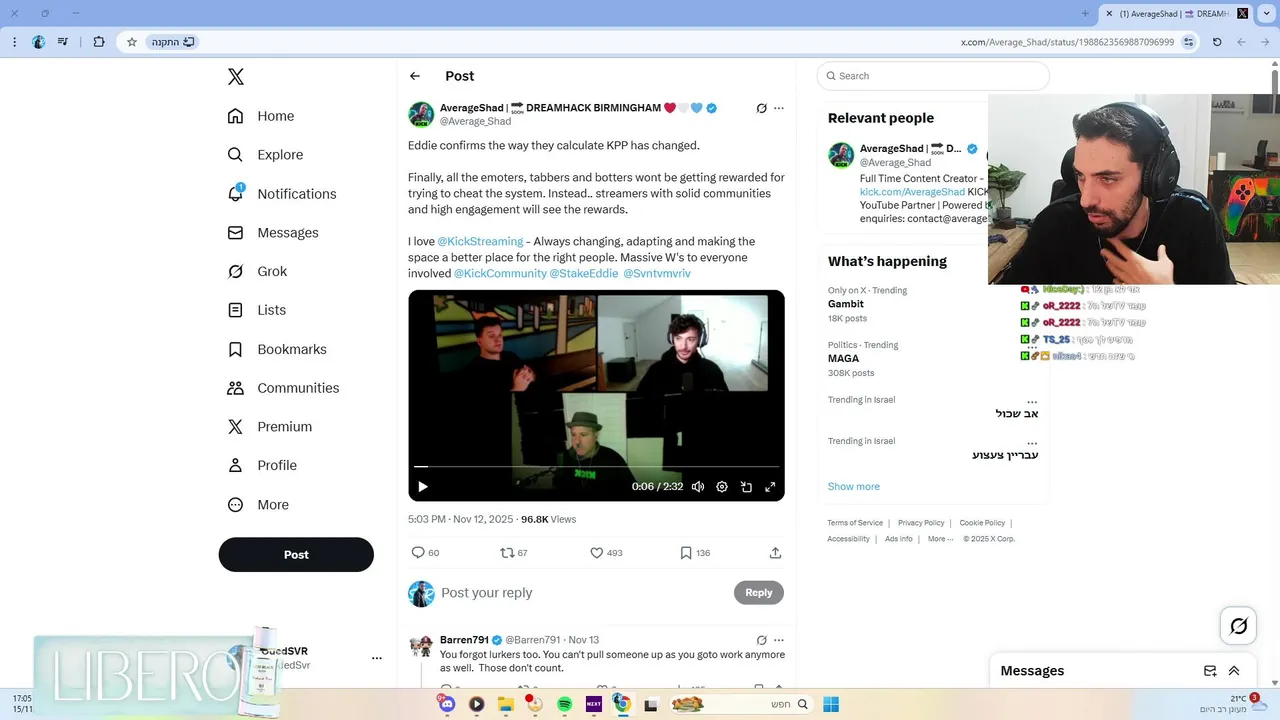This screenshot has height=720, width=1280.
Task: Compose a new message from Messages drawer
Action: click(x=1210, y=671)
